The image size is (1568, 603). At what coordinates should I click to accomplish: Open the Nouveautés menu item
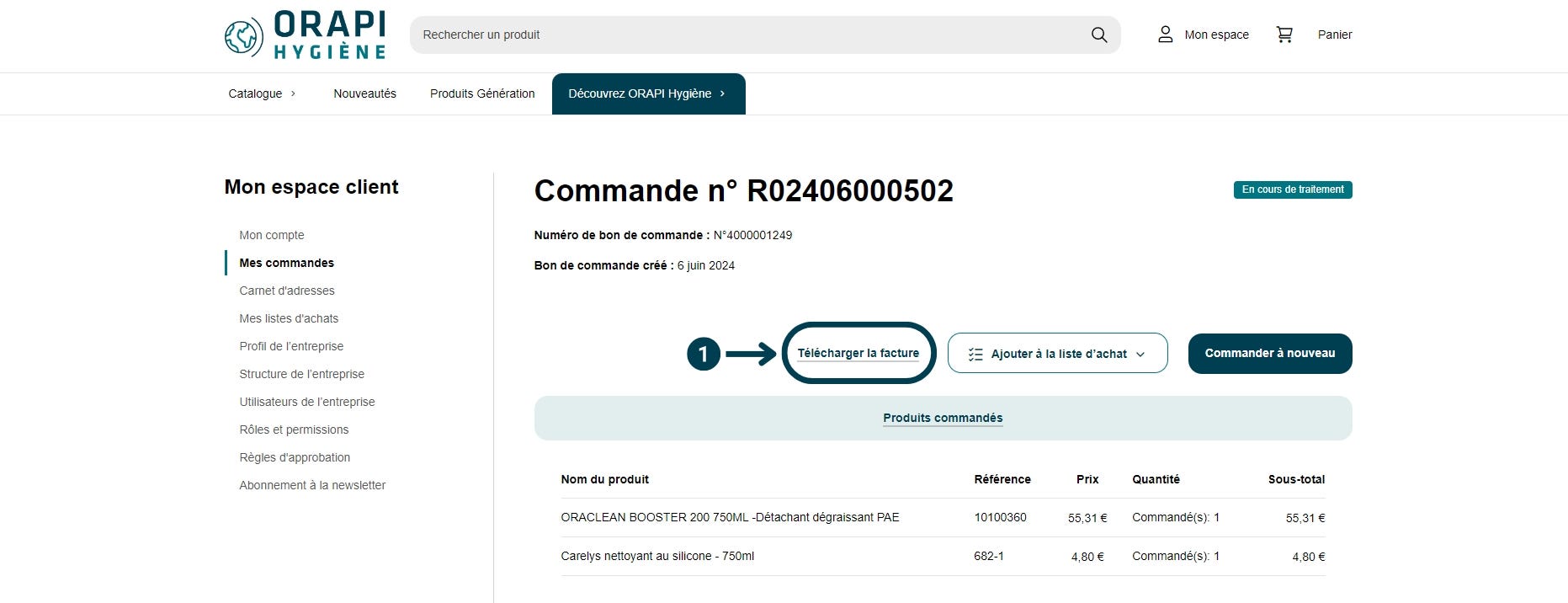click(x=364, y=93)
